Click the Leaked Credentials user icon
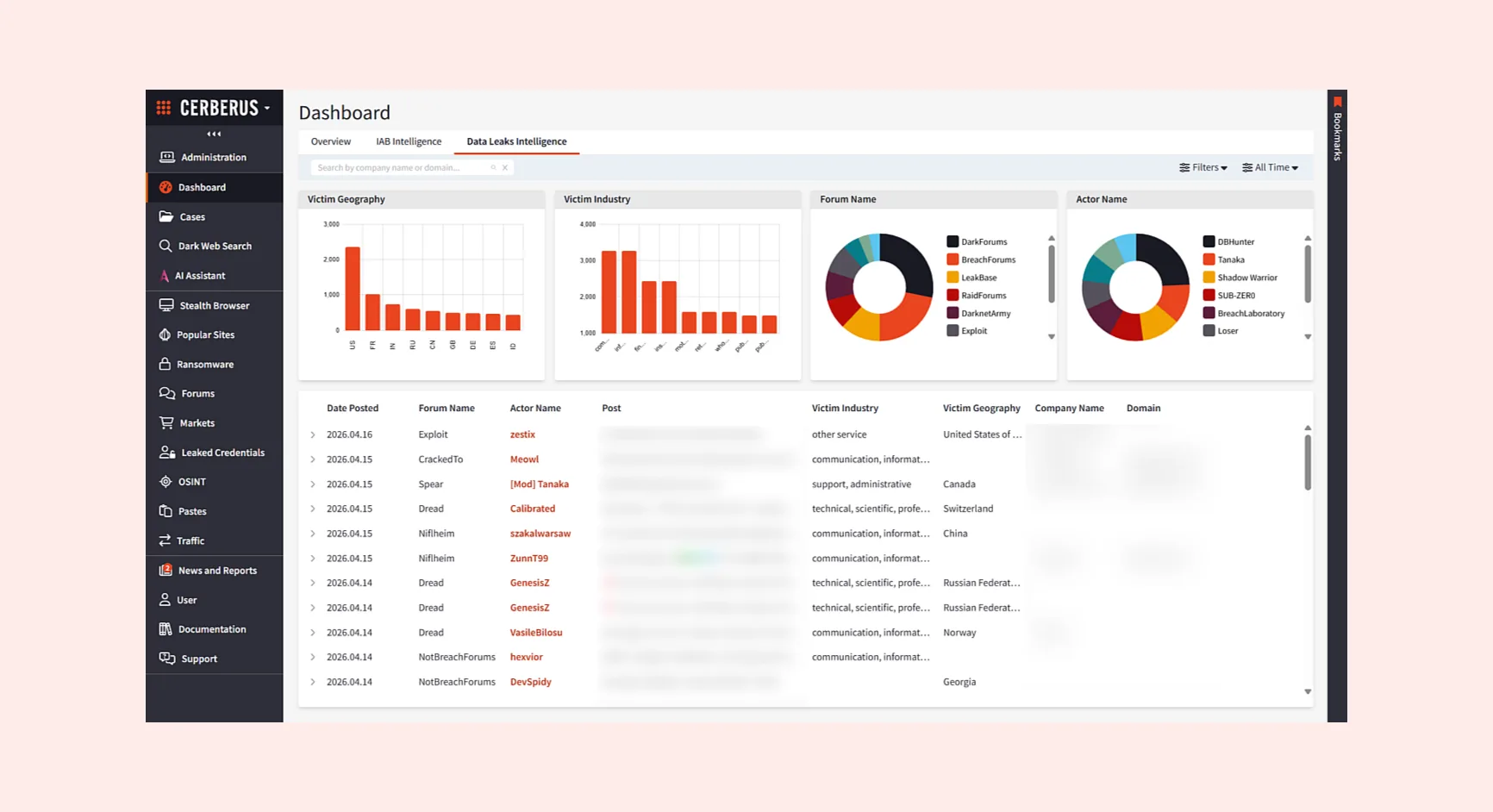Image resolution: width=1493 pixels, height=812 pixels. point(167,453)
